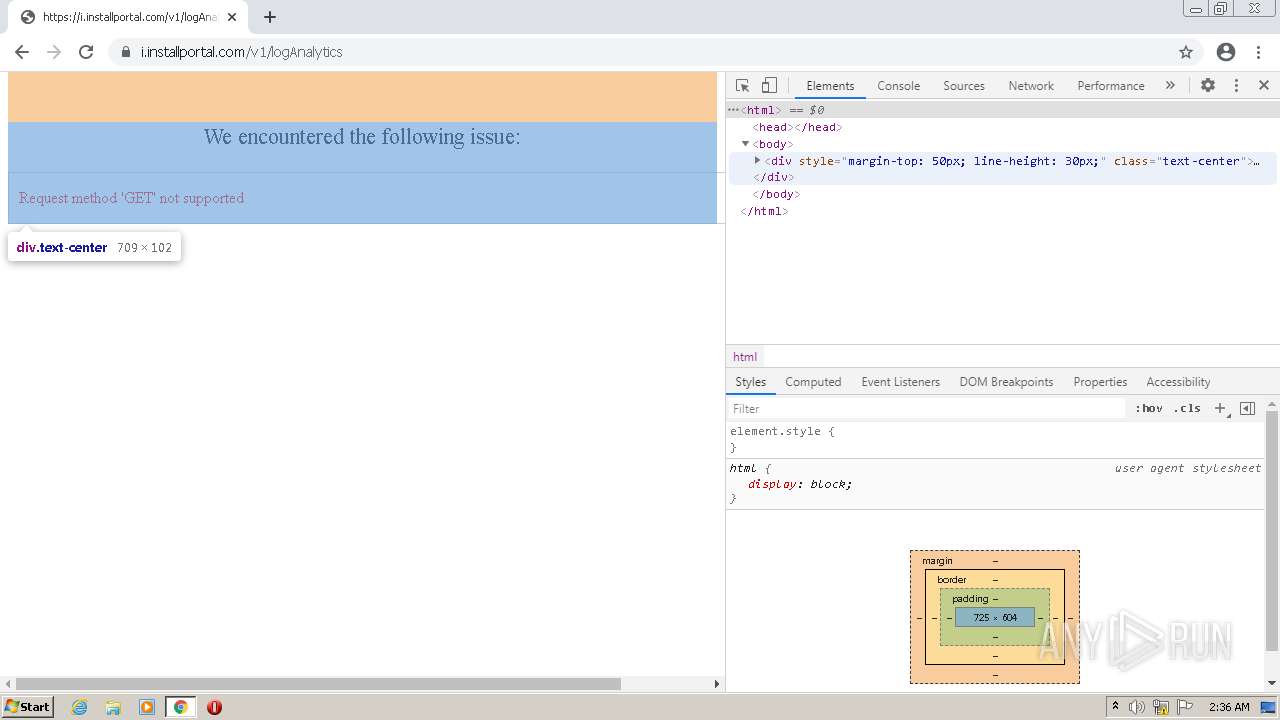Open the network tray icon

pos(1161,707)
